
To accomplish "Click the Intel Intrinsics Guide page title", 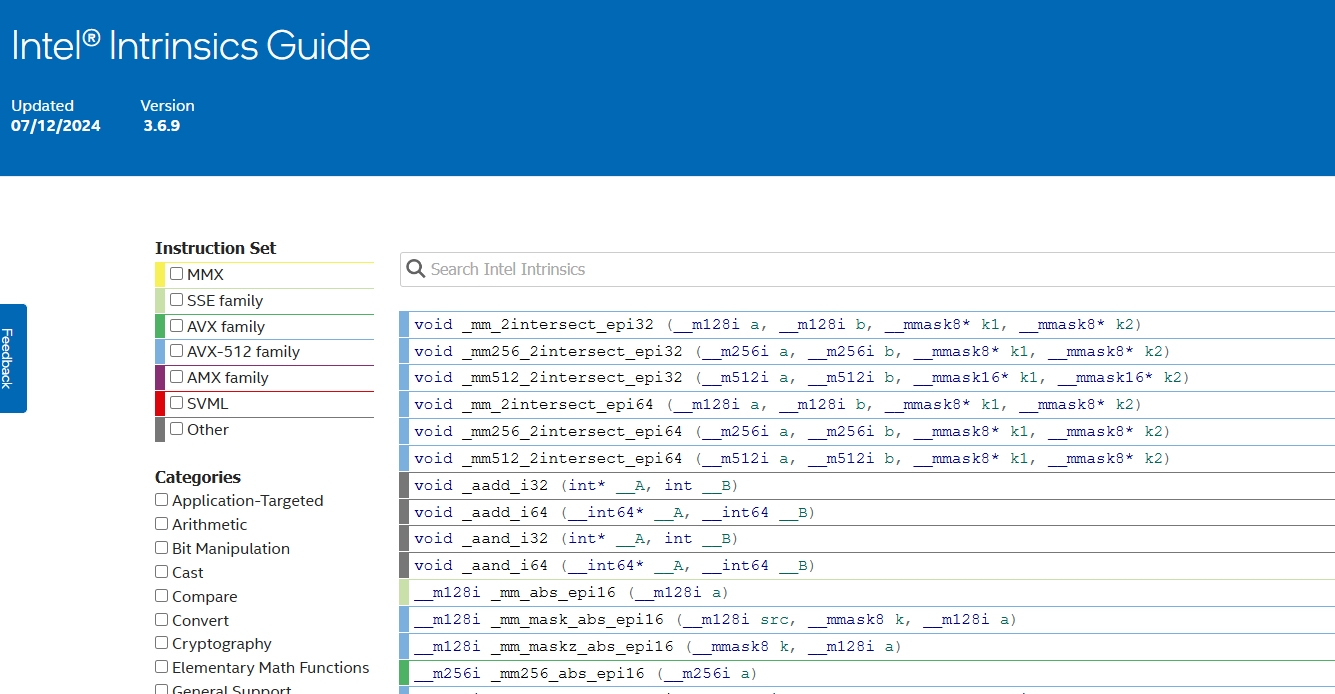I will pos(191,45).
